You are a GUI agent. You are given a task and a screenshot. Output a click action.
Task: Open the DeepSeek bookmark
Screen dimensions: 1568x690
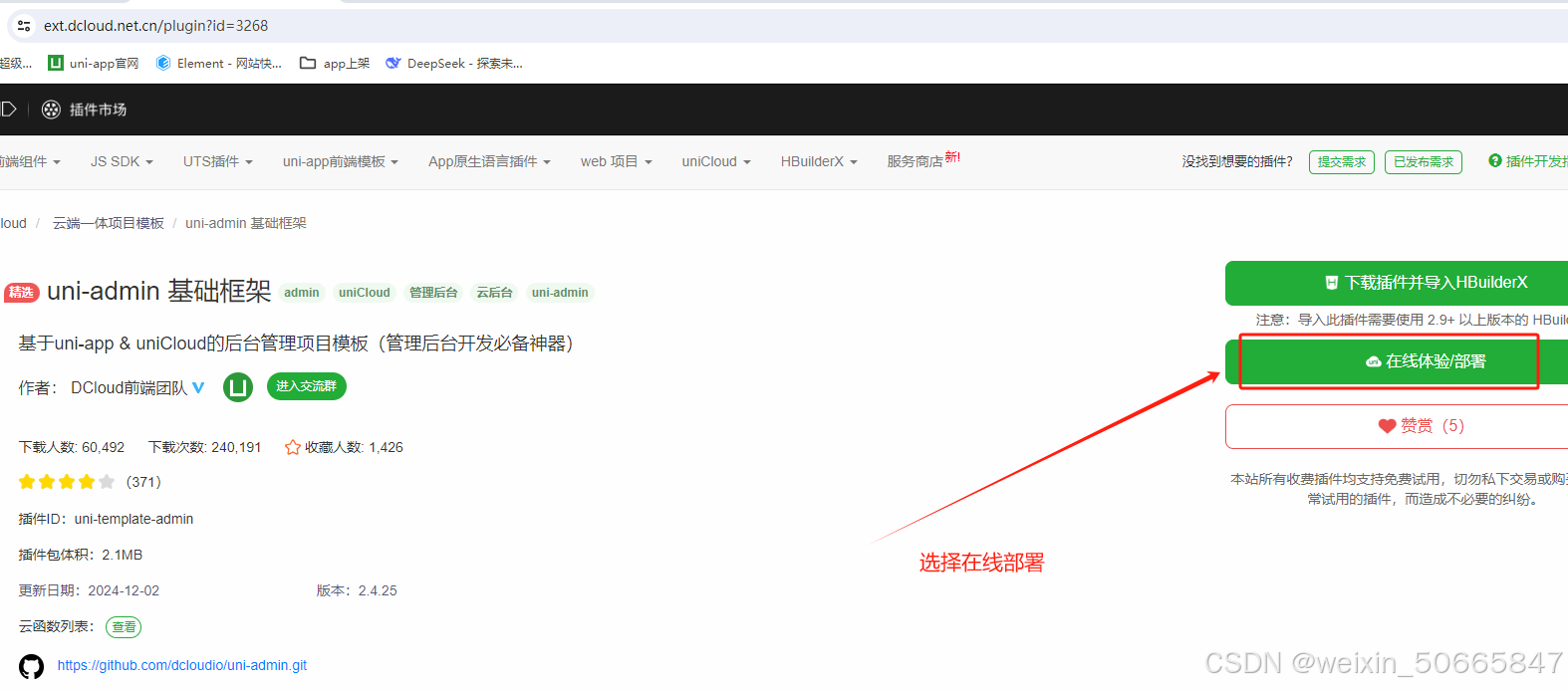pyautogui.click(x=454, y=64)
